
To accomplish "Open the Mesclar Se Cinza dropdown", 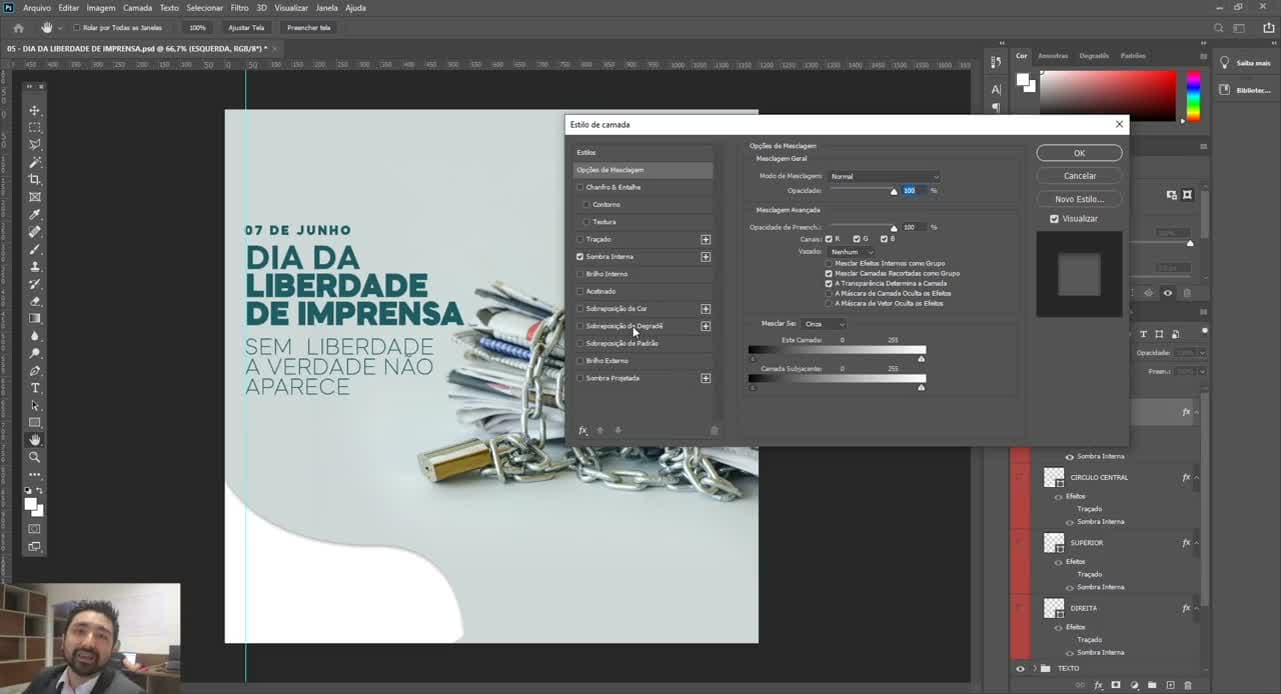I will pos(824,324).
